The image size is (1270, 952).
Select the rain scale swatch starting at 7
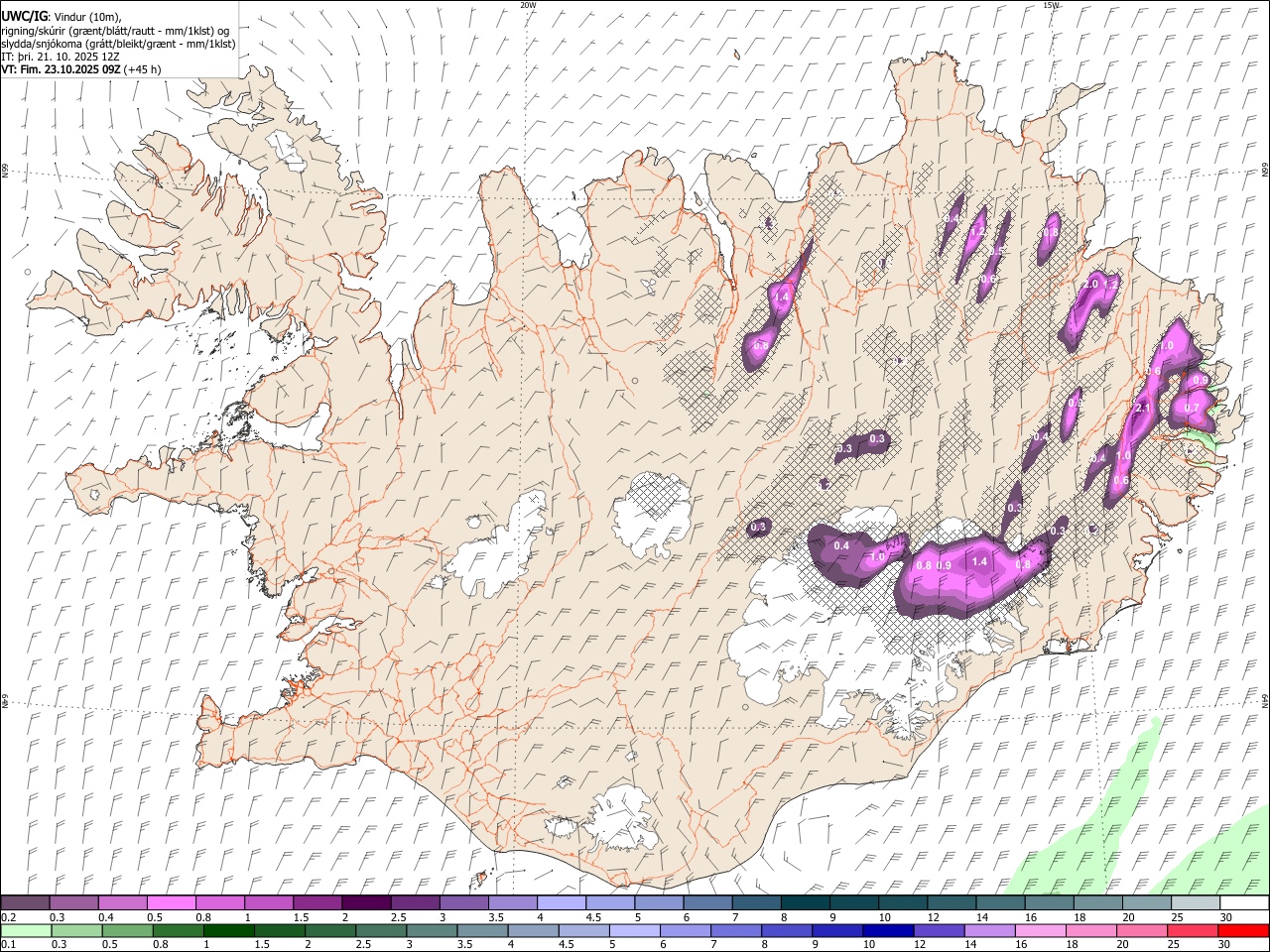point(736,930)
